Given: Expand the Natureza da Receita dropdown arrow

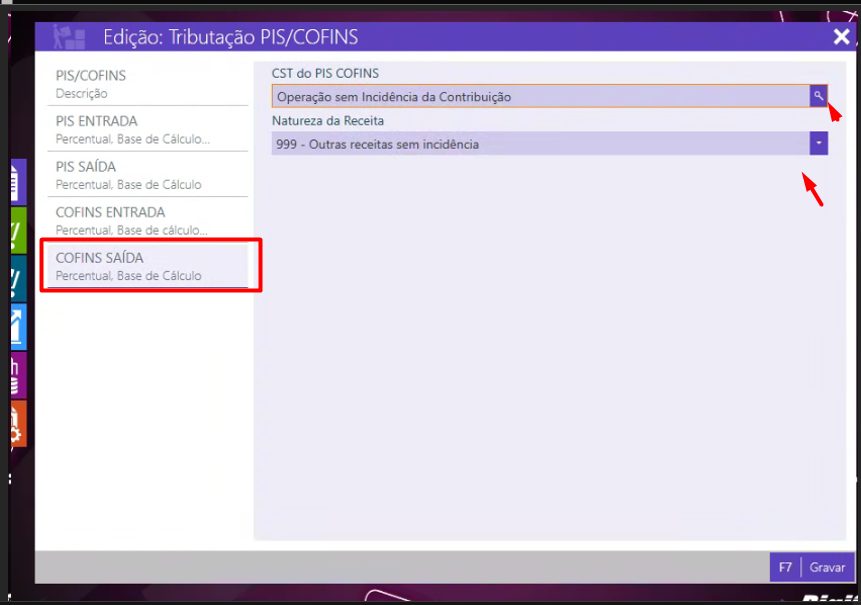Looking at the screenshot, I should pyautogui.click(x=818, y=144).
